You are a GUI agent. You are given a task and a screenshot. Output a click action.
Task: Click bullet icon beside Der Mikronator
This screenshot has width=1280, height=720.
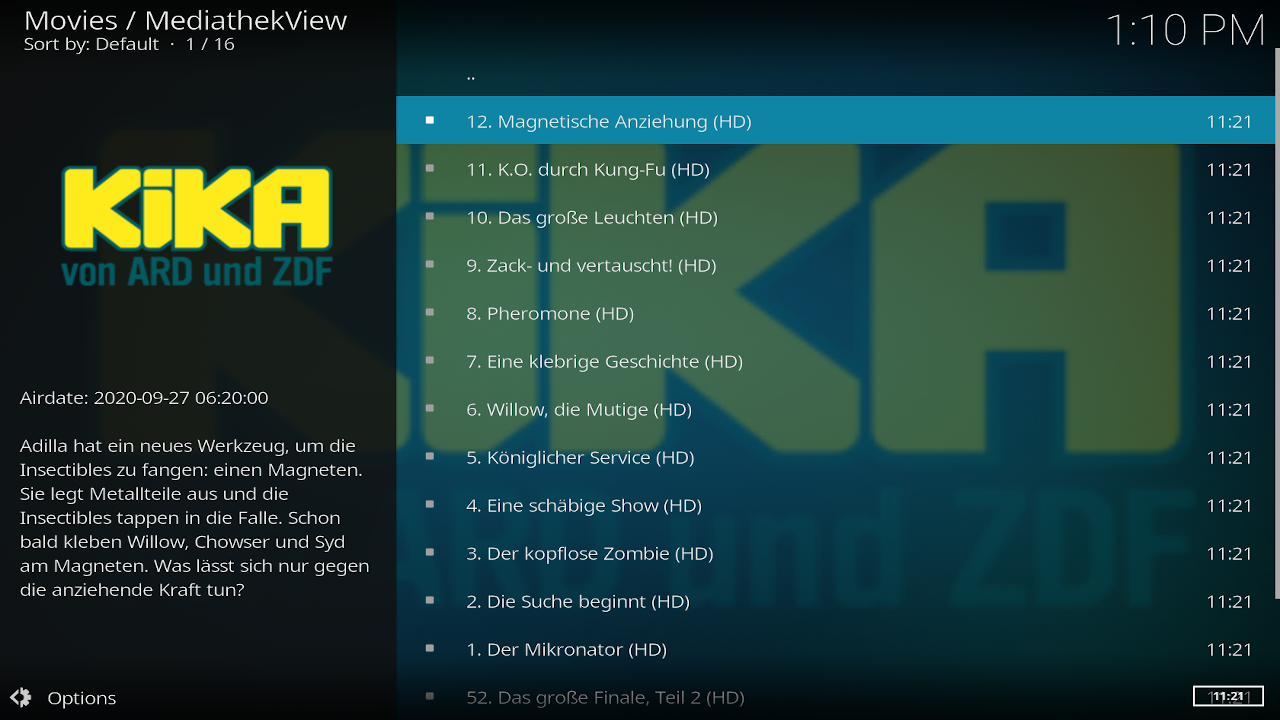(430, 649)
